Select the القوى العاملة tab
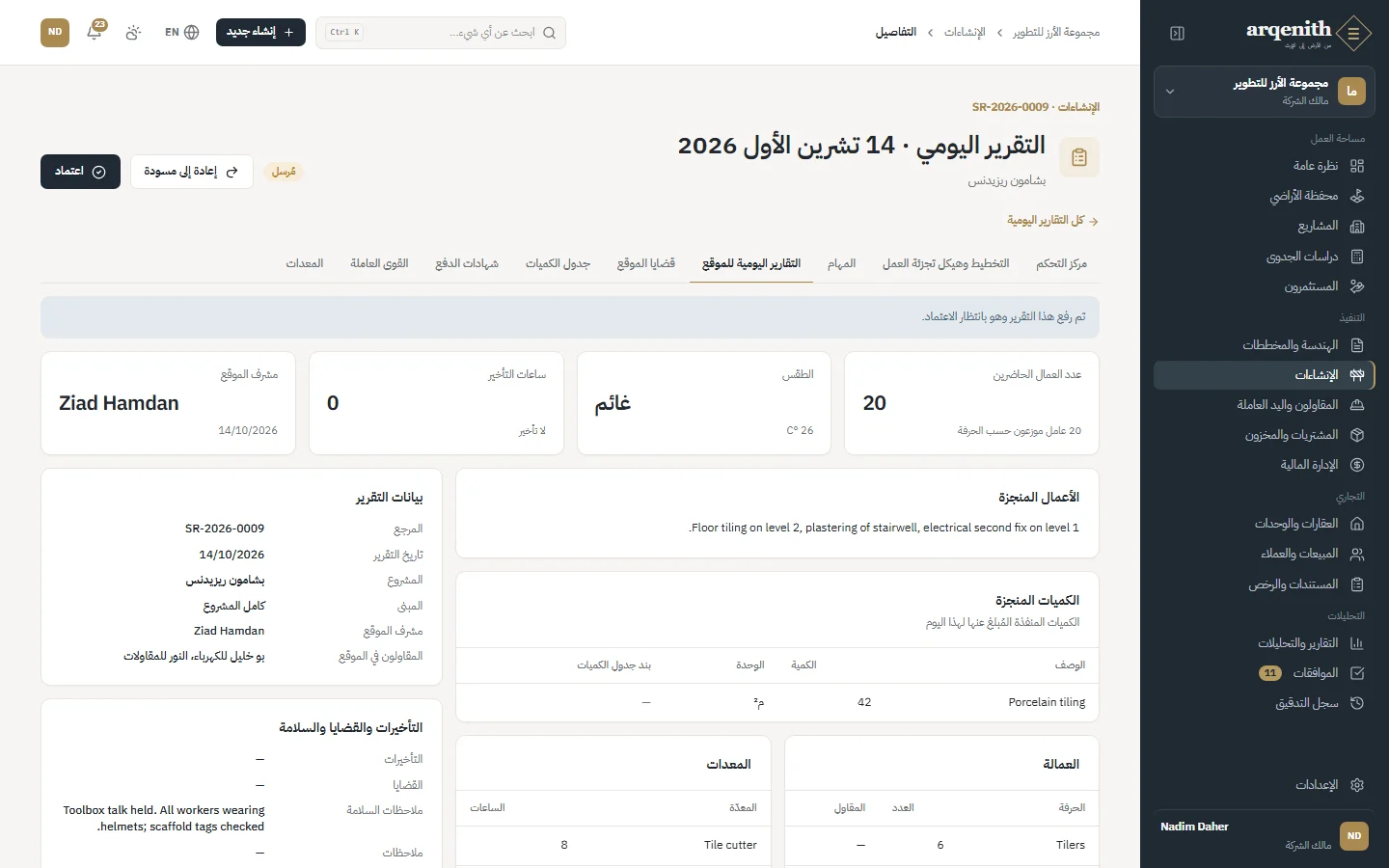The width and height of the screenshot is (1389, 868). 379,264
